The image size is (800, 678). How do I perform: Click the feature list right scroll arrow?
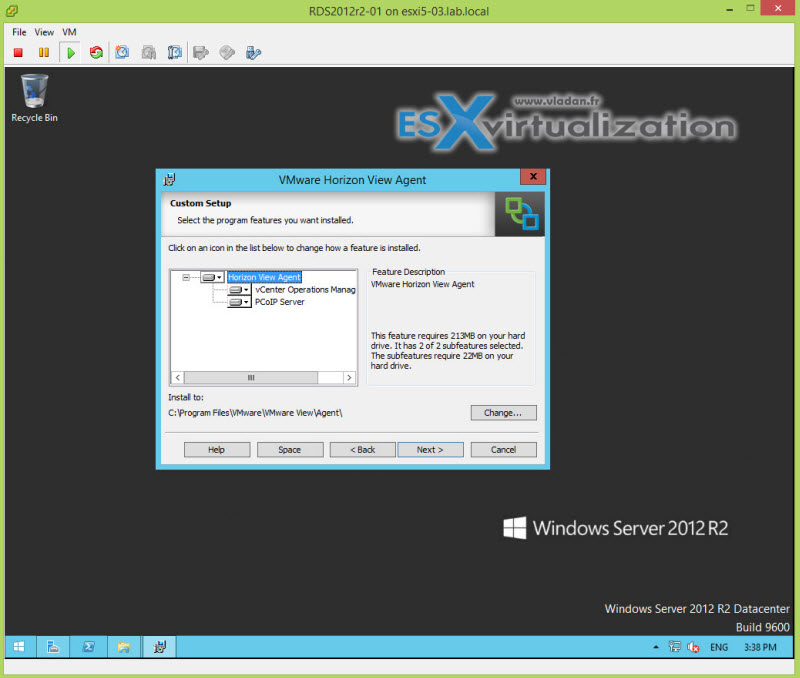349,378
